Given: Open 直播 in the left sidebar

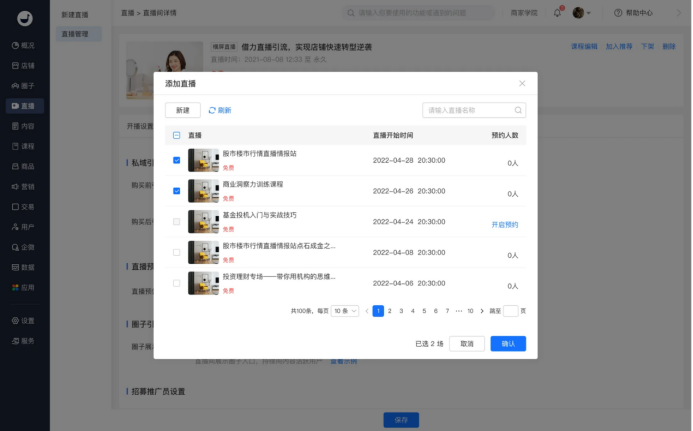Looking at the screenshot, I should (25, 106).
